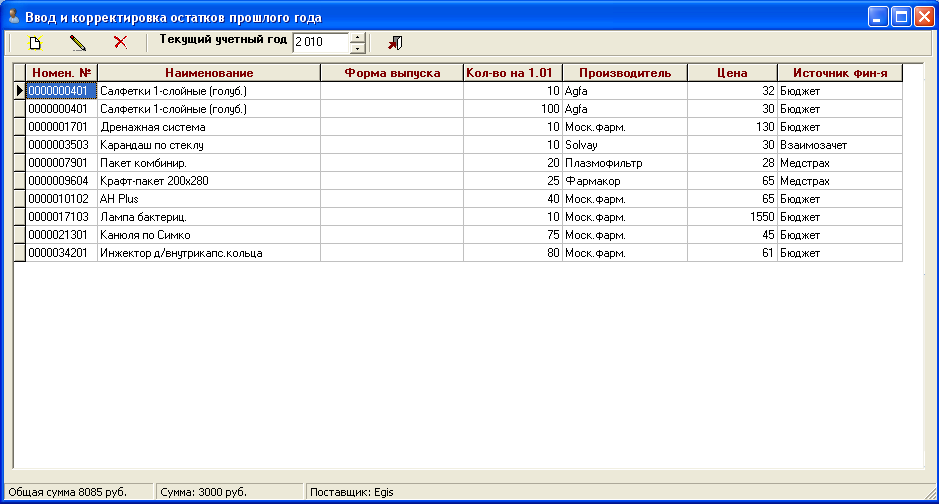Viewport: 939px width, 504px height.
Task: Close the window with the red X
Action: tap(923, 17)
